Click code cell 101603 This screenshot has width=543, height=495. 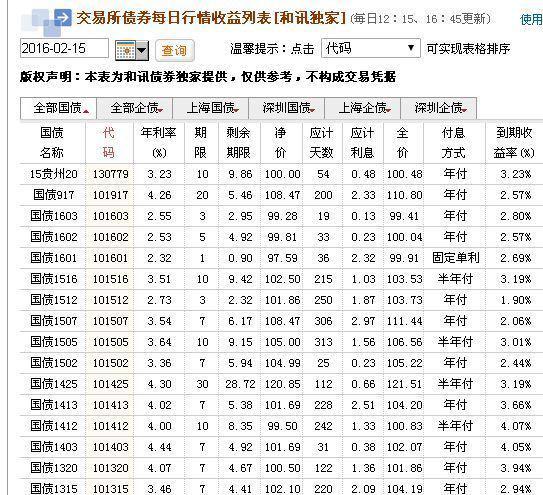coord(110,216)
